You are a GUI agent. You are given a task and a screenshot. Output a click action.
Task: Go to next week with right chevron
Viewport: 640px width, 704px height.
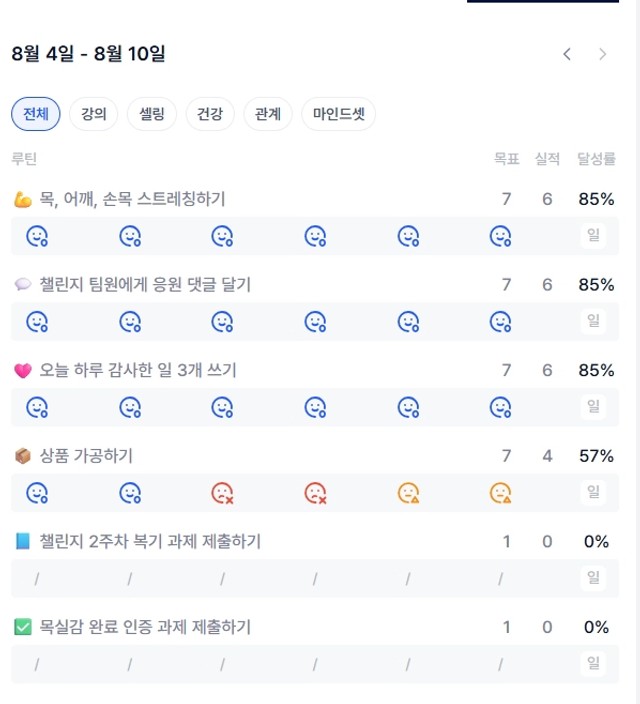603,54
